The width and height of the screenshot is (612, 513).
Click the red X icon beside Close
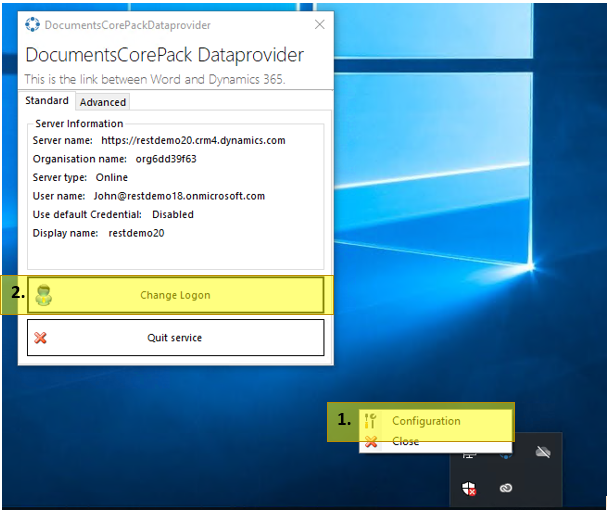(x=371, y=442)
